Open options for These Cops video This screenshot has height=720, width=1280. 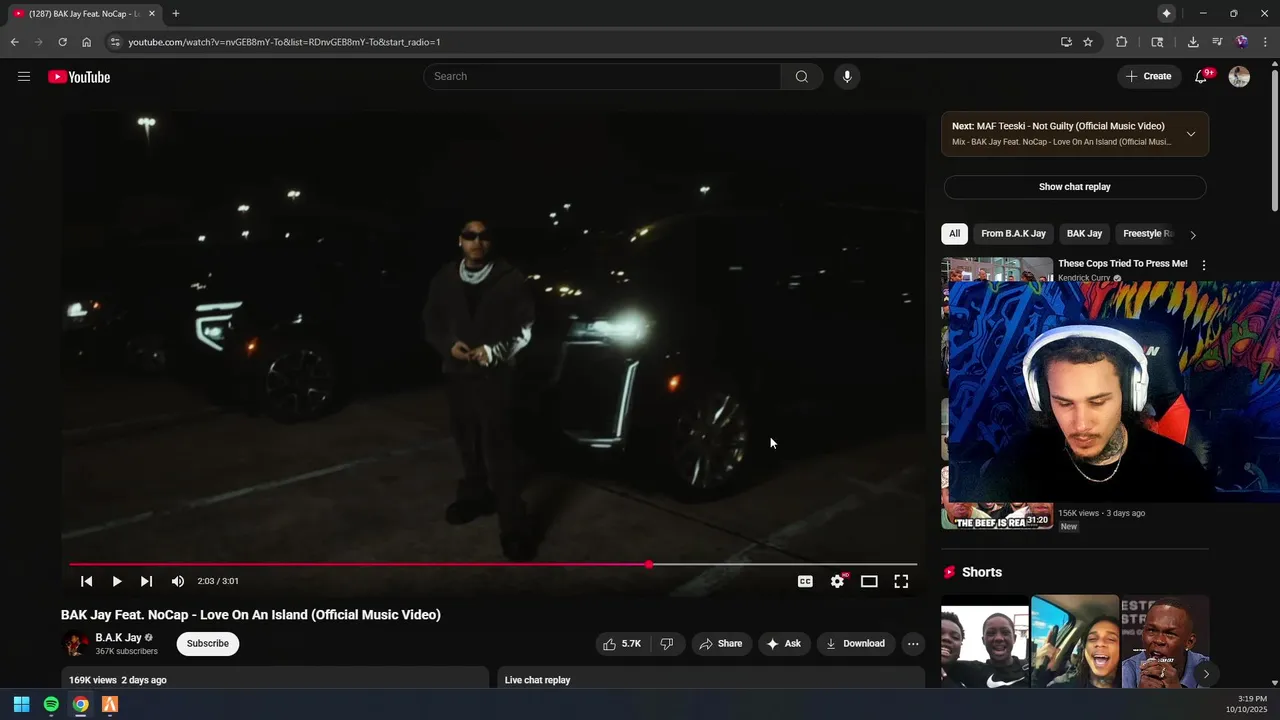1203,265
